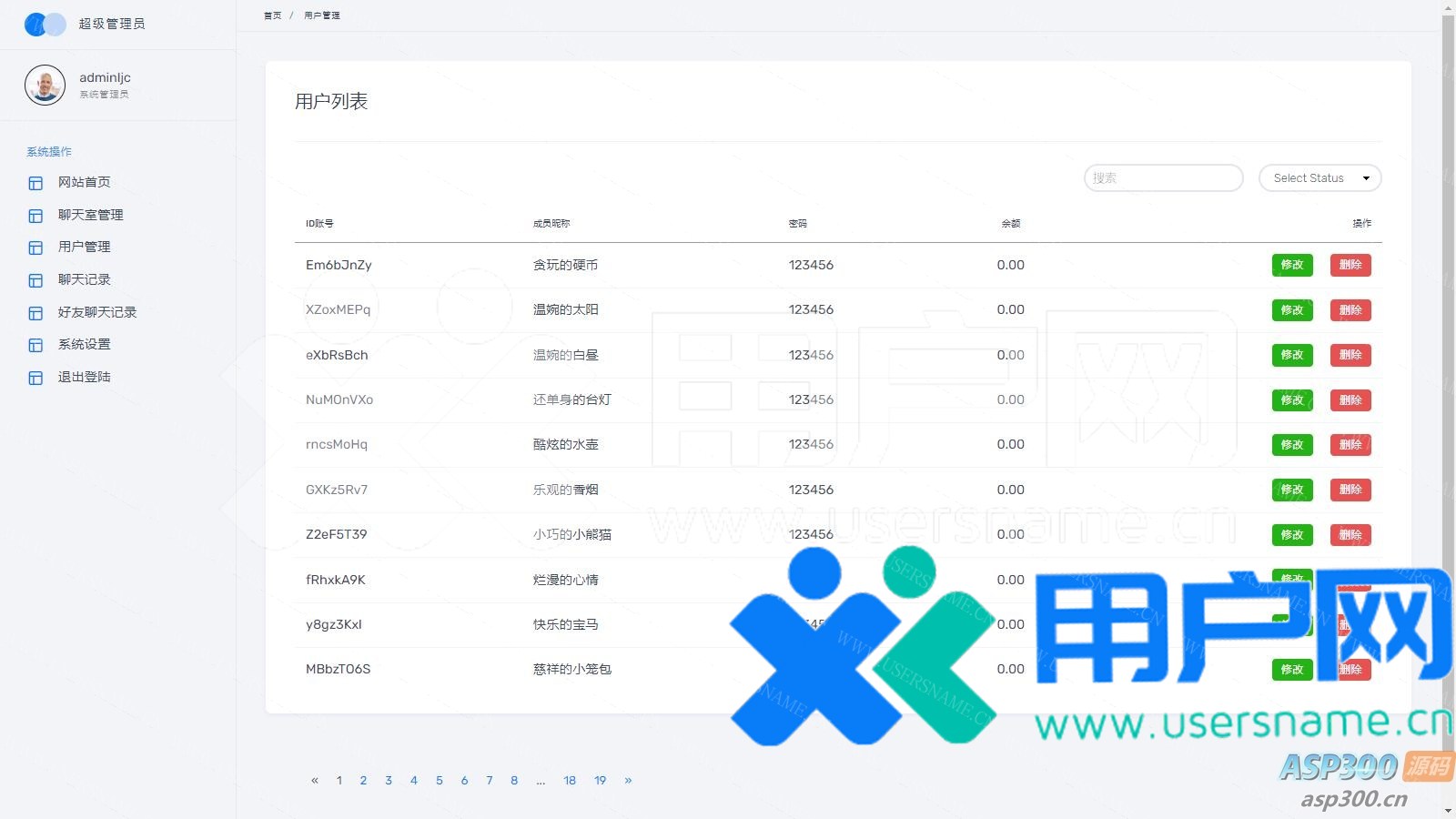
Task: Jump to page 19 in pagination
Action: tap(600, 780)
